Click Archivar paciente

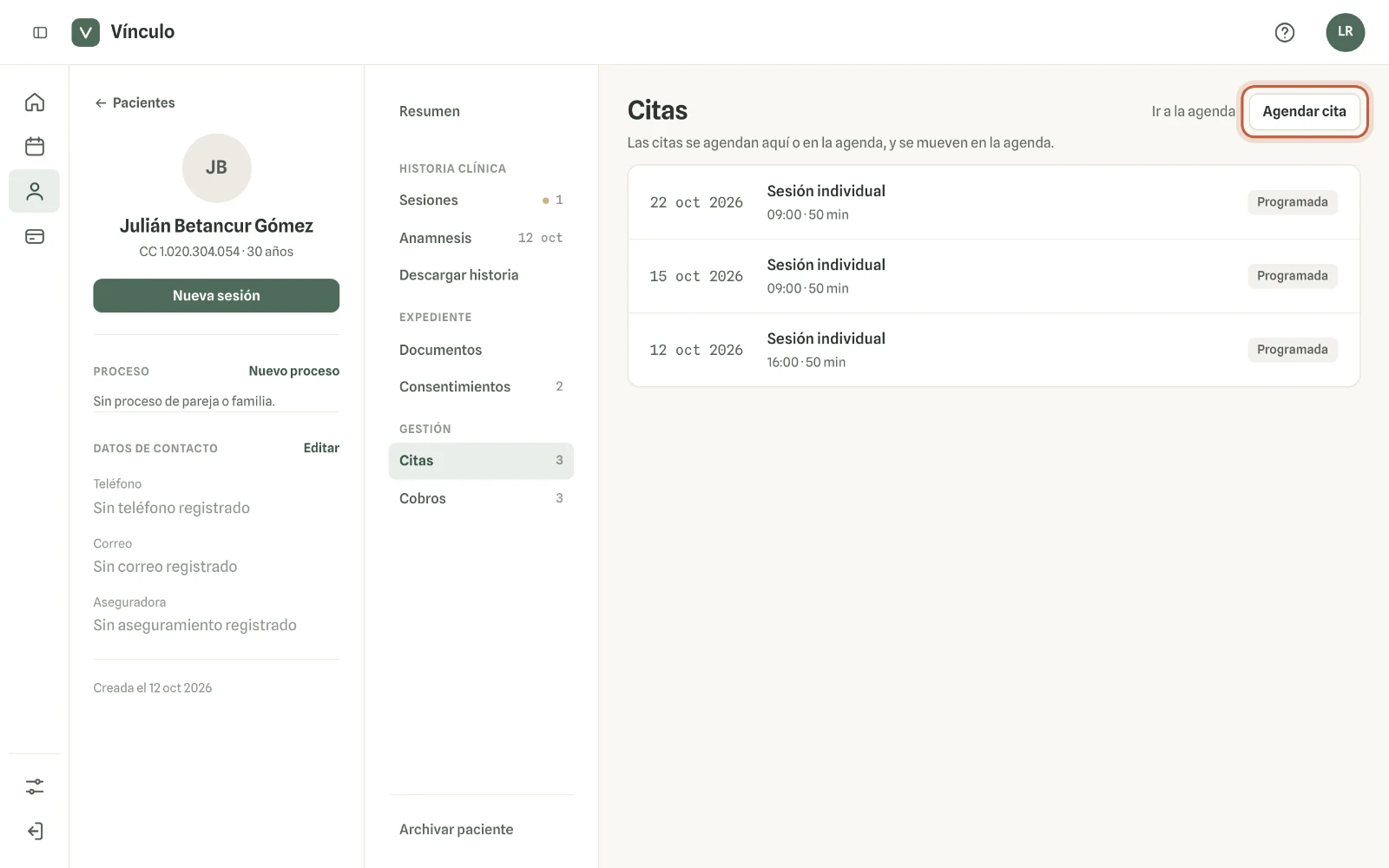[481, 829]
